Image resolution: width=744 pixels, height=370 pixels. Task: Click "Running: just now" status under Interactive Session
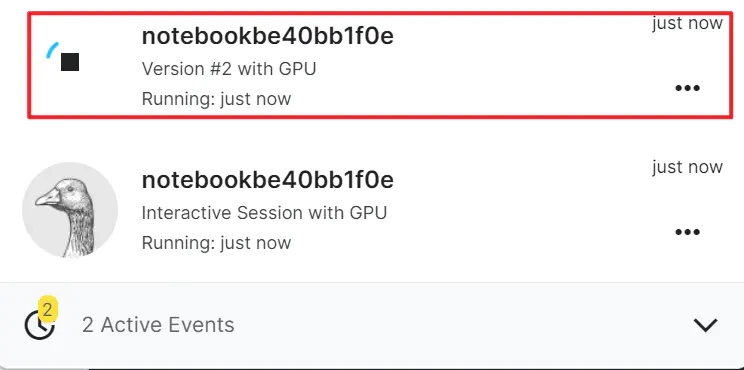click(216, 243)
